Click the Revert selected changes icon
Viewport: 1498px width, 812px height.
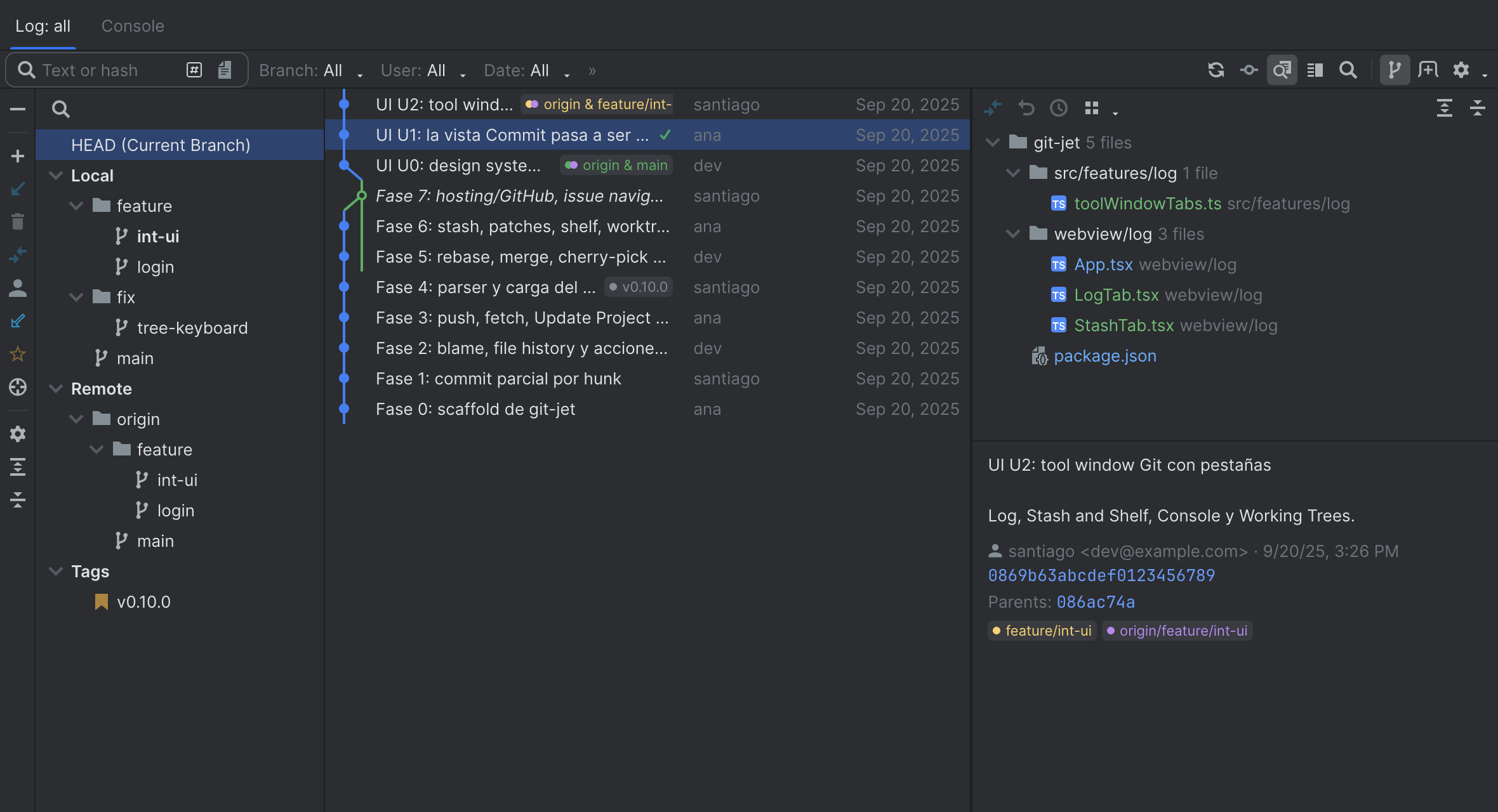(x=1026, y=108)
